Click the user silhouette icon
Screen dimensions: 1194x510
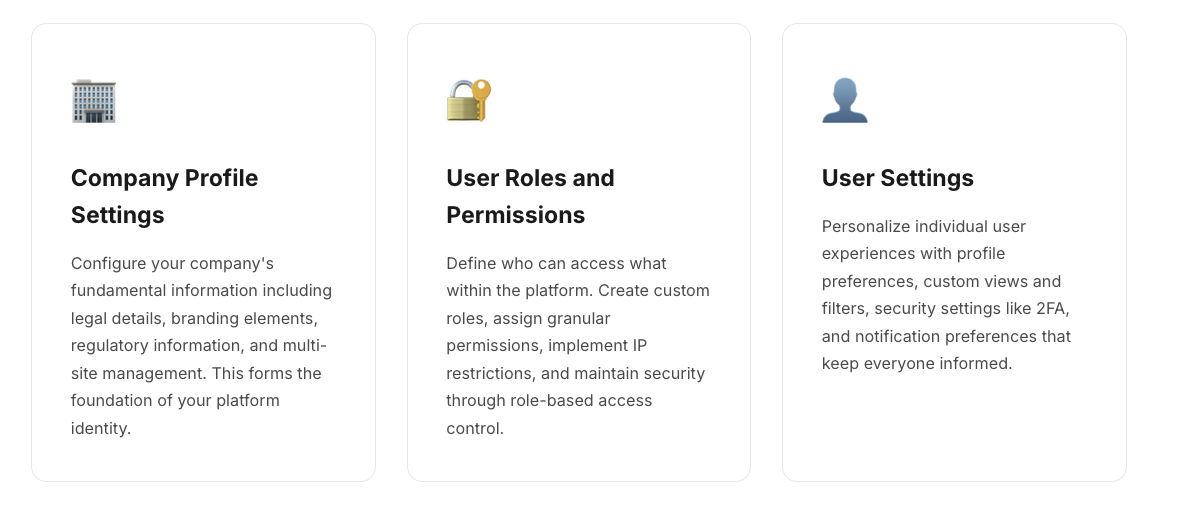[845, 101]
